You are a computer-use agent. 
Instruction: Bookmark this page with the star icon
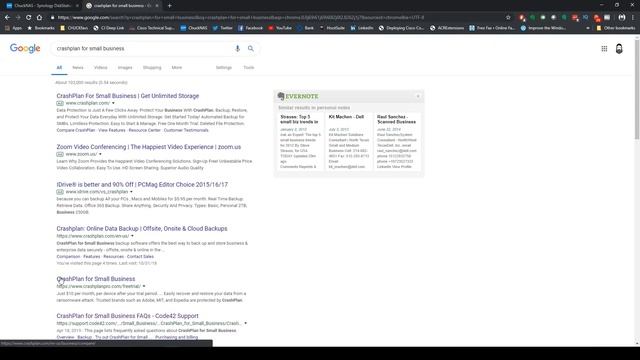coord(508,18)
